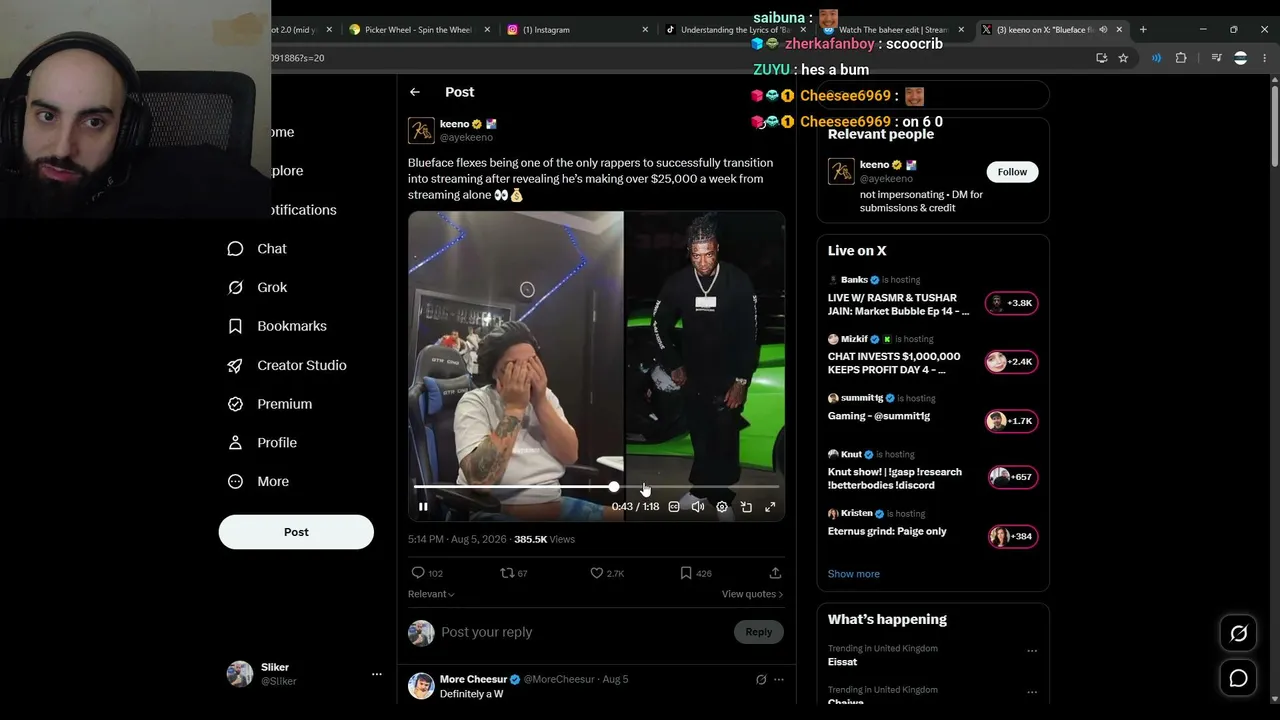
Task: Bookmark this page with the star icon
Action: pos(1123,58)
